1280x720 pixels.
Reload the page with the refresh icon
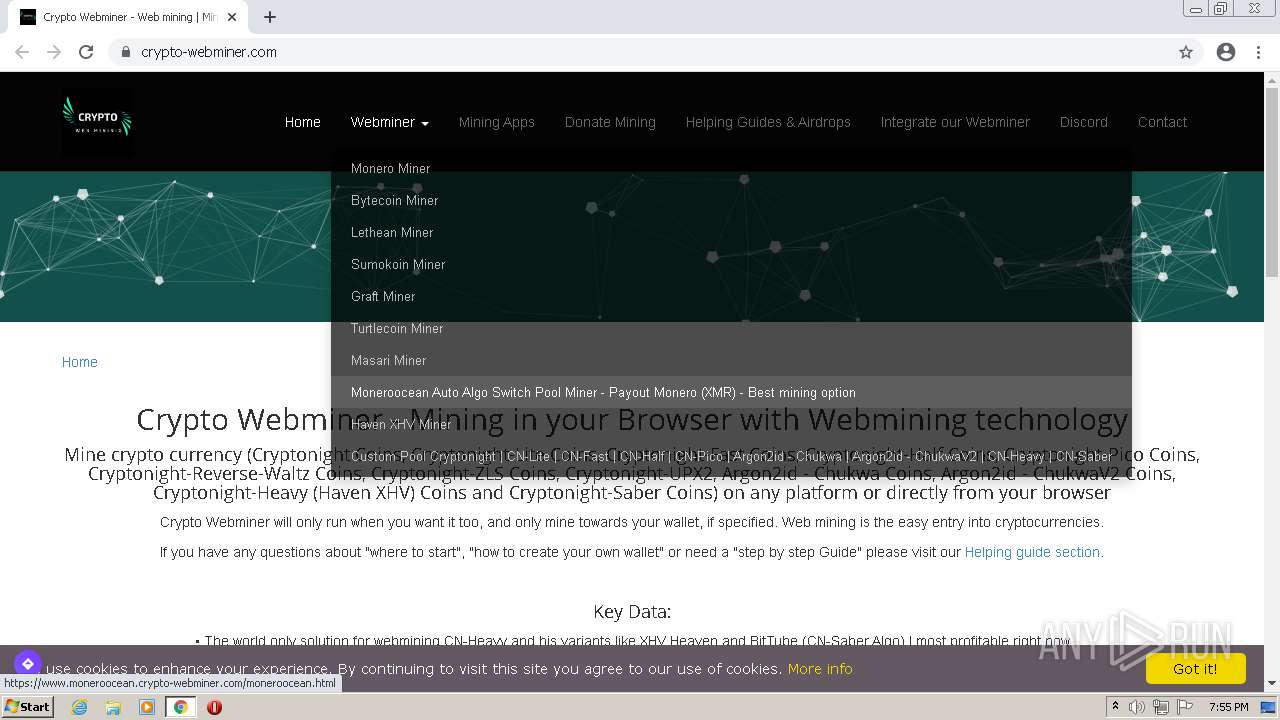point(86,52)
